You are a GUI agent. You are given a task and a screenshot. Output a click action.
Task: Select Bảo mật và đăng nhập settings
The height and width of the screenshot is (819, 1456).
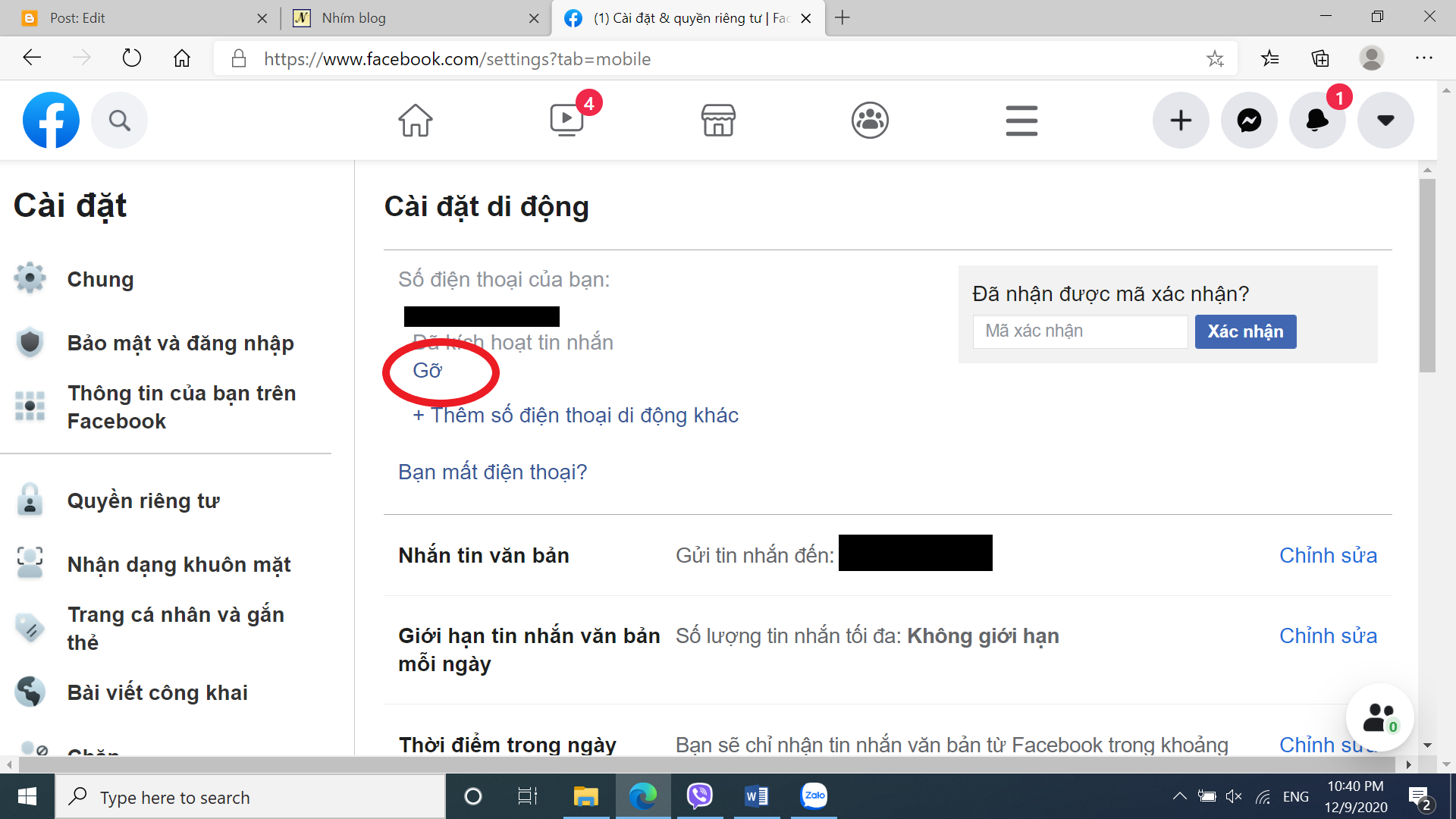pyautogui.click(x=180, y=343)
